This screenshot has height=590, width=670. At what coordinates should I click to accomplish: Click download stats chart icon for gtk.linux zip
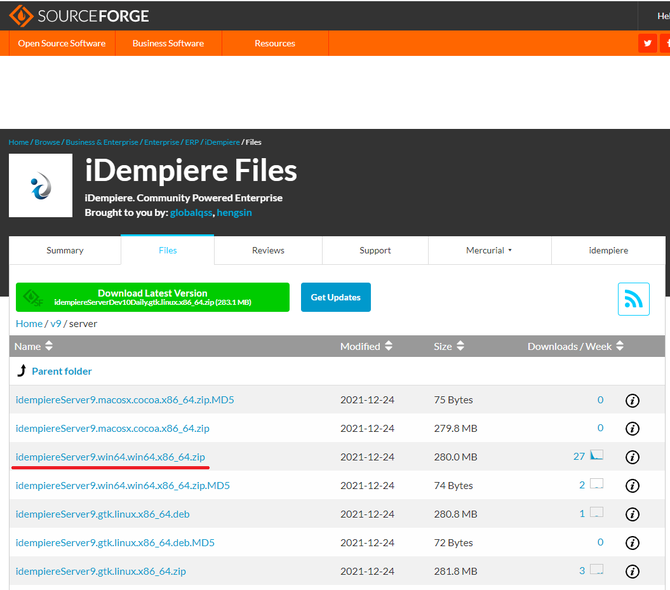pyautogui.click(x=597, y=569)
